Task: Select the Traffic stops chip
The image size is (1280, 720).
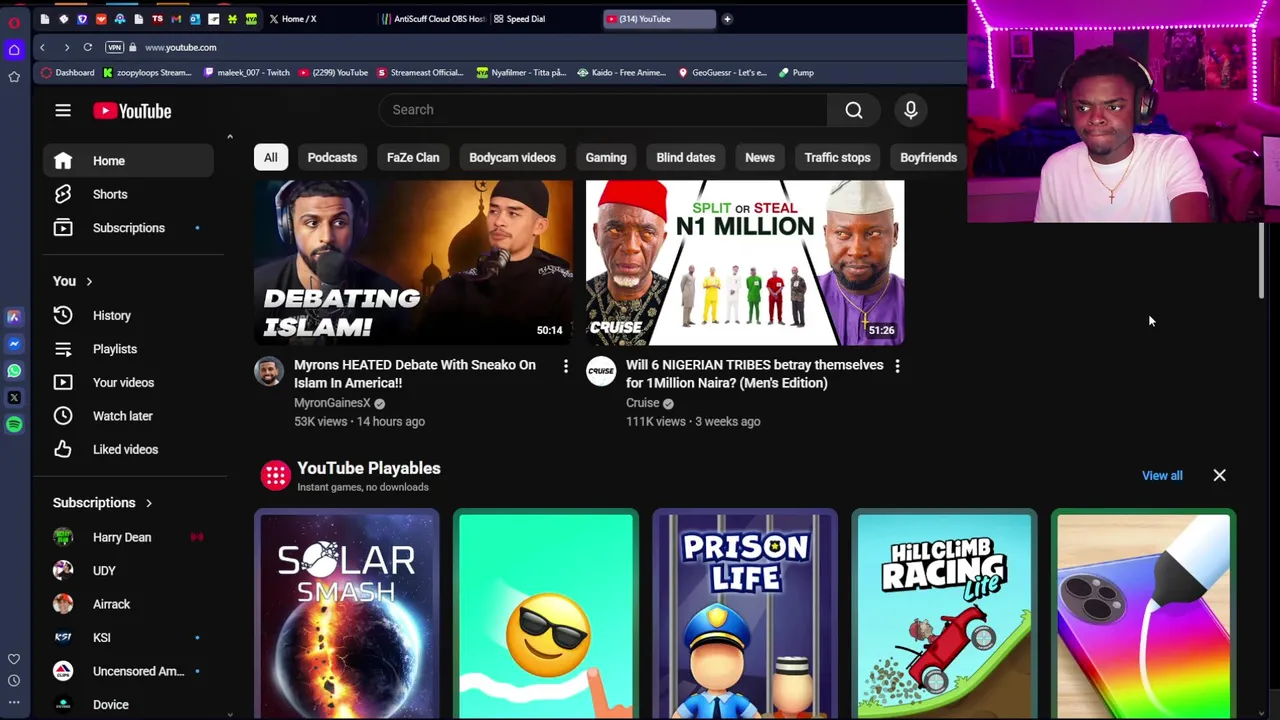Action: 838,157
